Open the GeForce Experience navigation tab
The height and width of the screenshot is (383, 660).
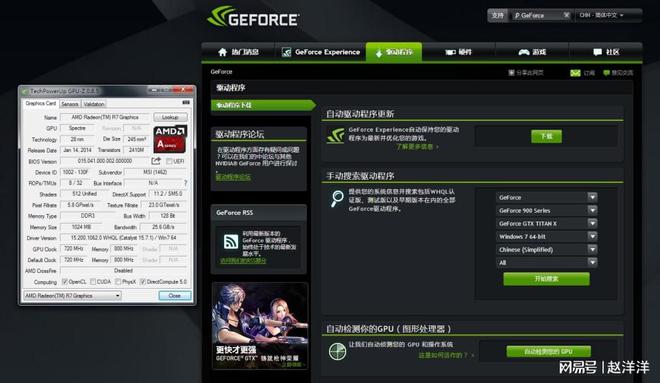tap(321, 52)
